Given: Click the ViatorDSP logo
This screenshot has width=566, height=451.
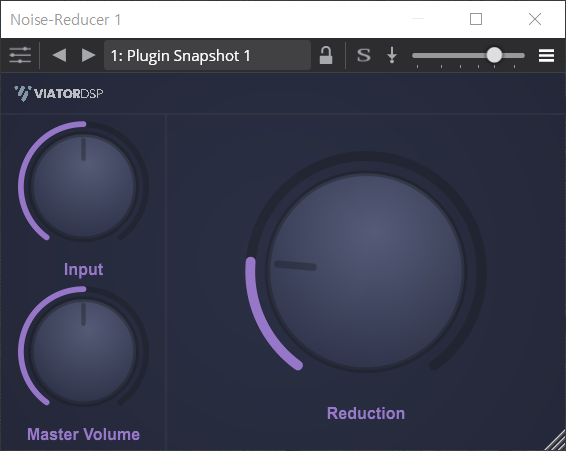Looking at the screenshot, I should point(58,94).
